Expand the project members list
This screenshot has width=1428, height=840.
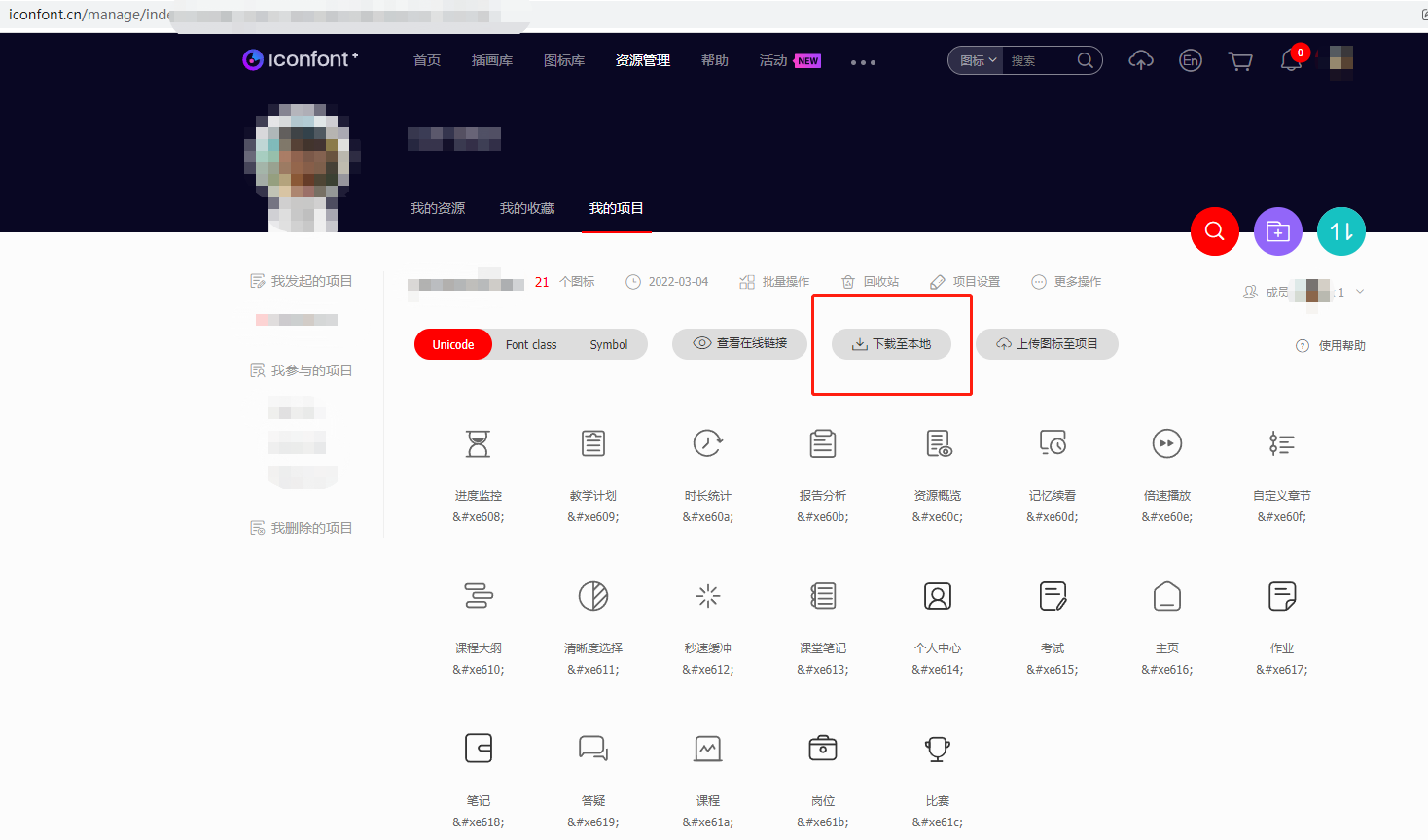[x=1359, y=291]
